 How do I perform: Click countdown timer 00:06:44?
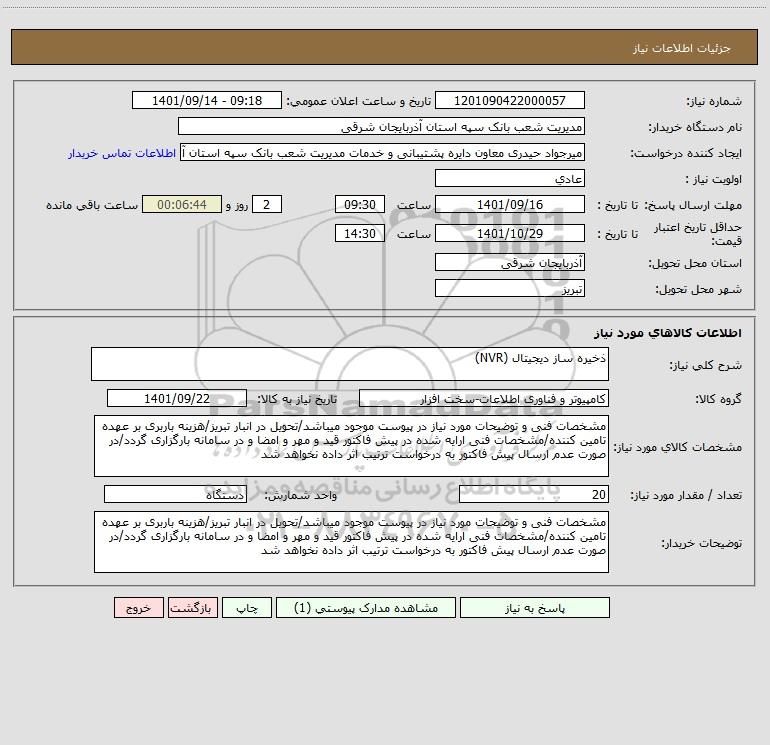(182, 204)
